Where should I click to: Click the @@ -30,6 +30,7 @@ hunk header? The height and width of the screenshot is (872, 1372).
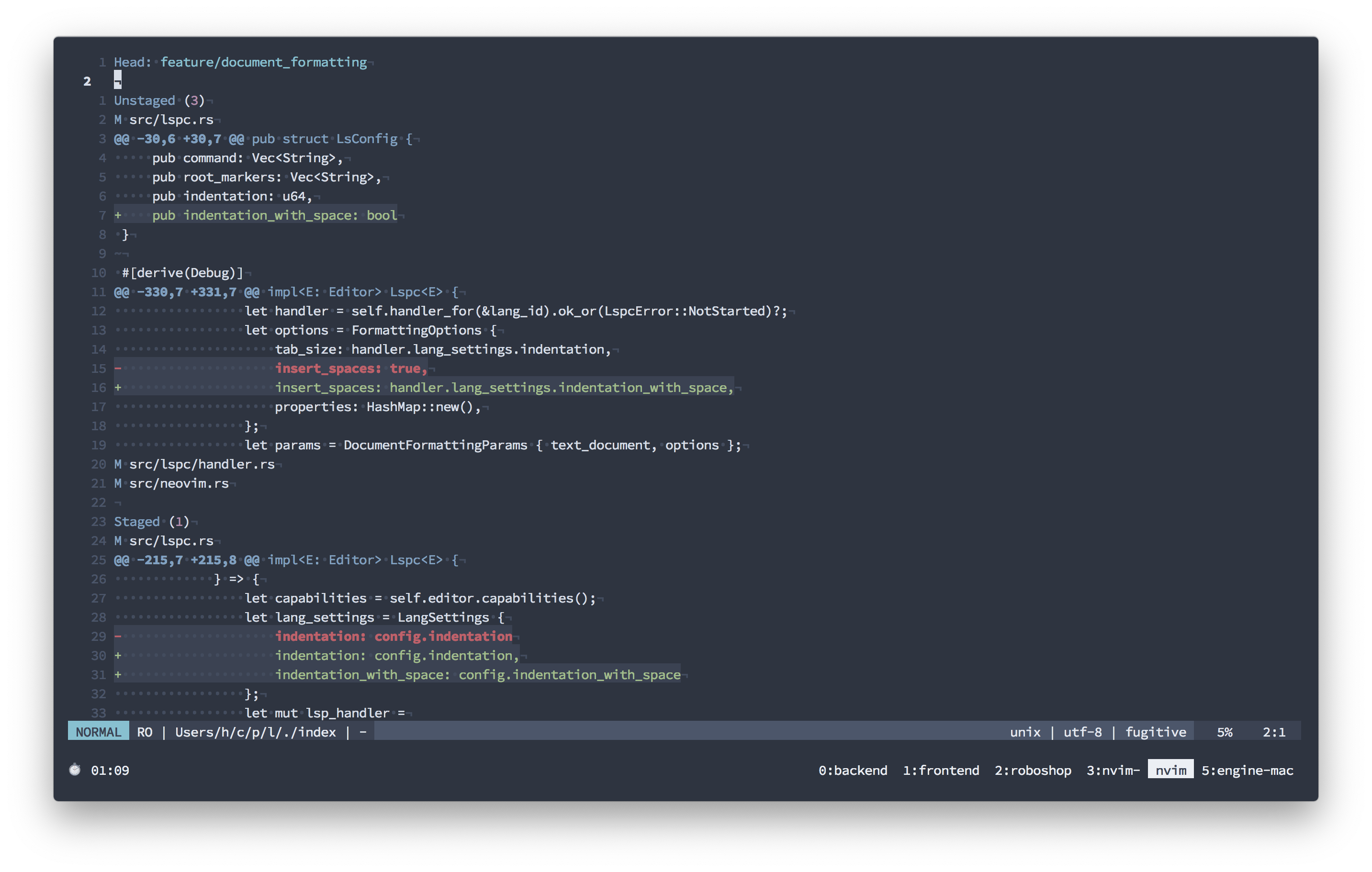pos(263,138)
